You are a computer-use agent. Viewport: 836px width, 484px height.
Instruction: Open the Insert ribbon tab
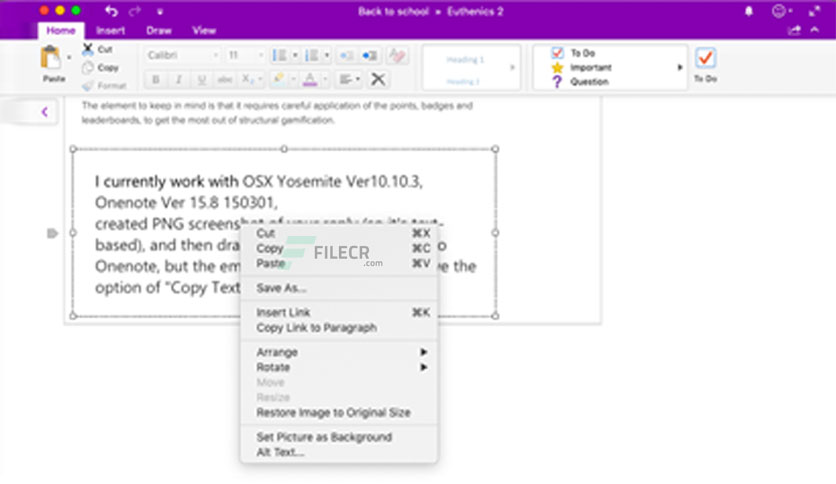point(110,30)
